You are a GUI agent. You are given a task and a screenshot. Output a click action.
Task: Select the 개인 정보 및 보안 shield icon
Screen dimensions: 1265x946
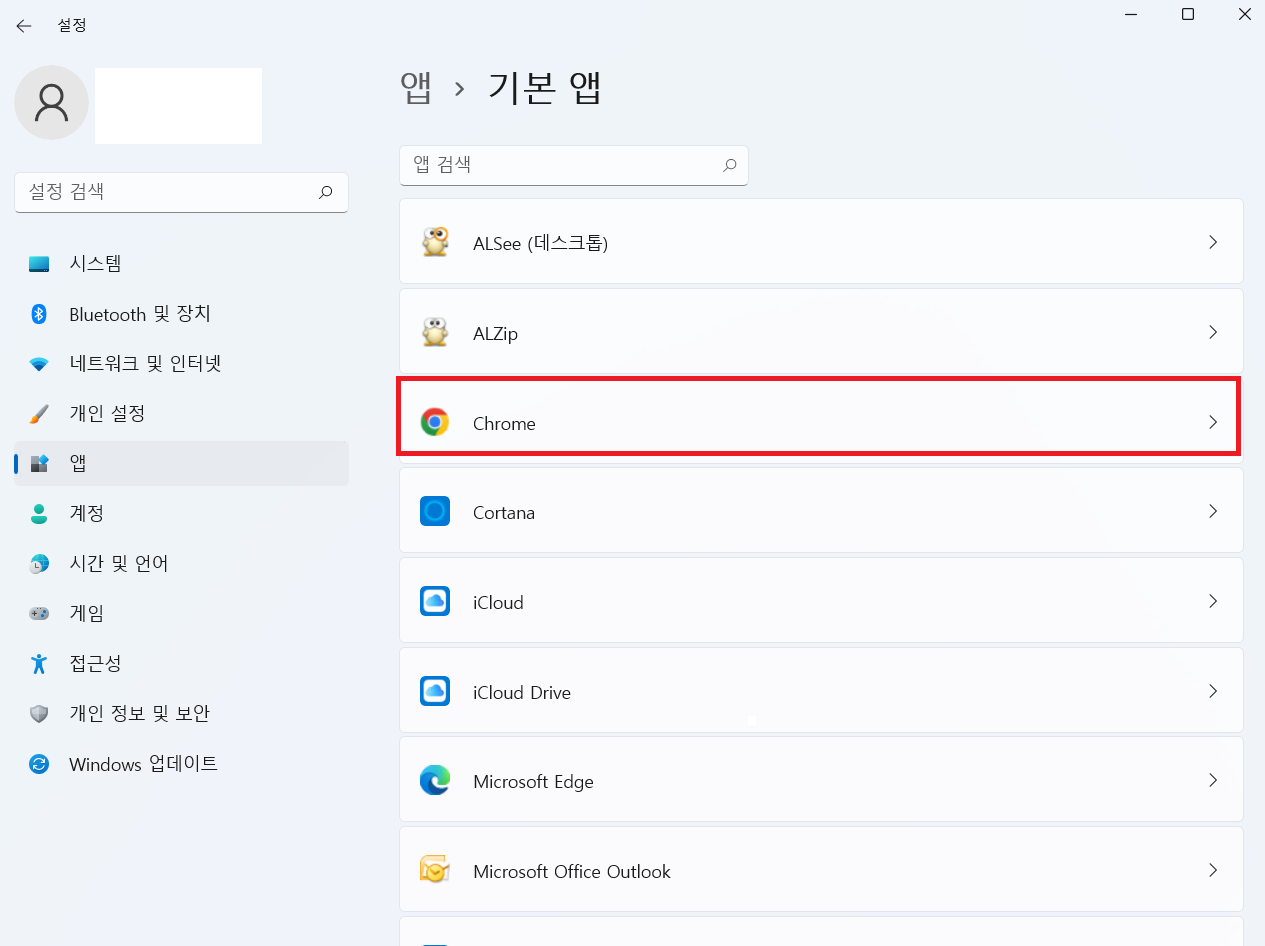tap(39, 714)
